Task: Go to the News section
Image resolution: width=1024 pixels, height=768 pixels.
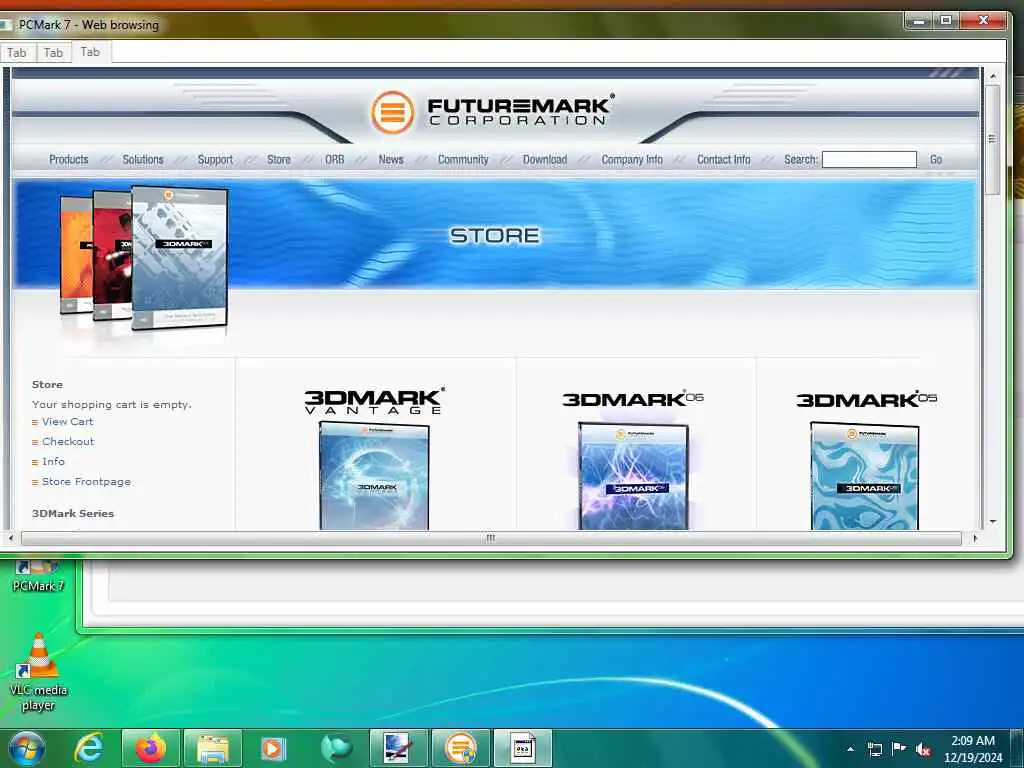Action: coord(391,159)
